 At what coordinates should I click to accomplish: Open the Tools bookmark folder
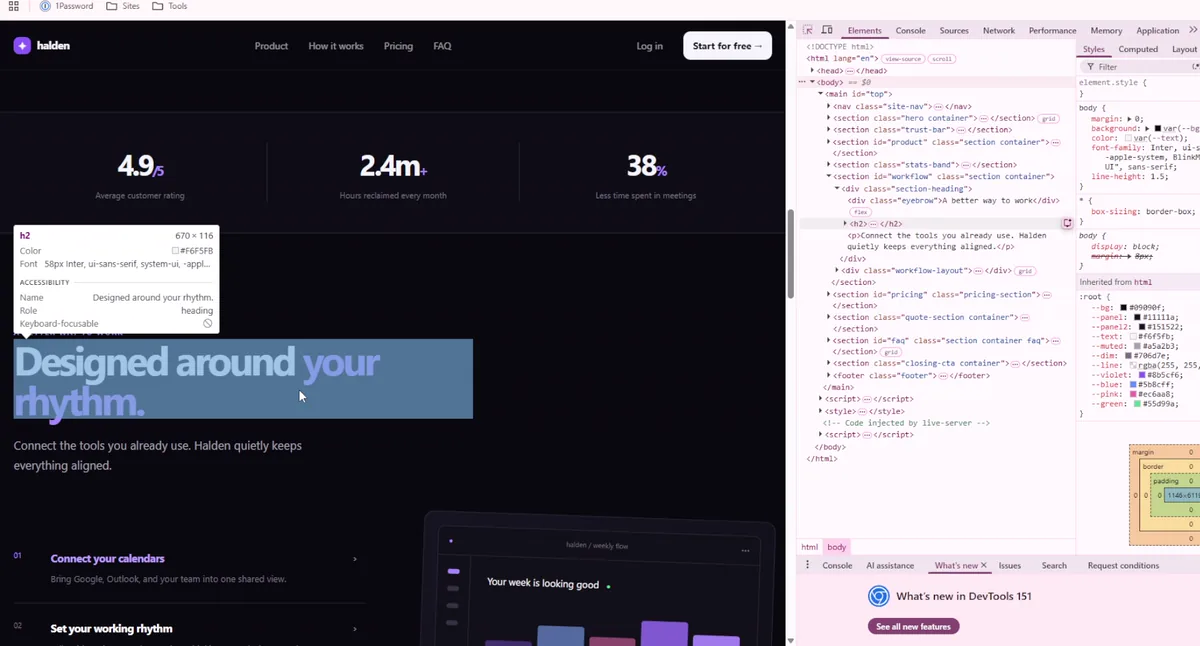tap(170, 6)
